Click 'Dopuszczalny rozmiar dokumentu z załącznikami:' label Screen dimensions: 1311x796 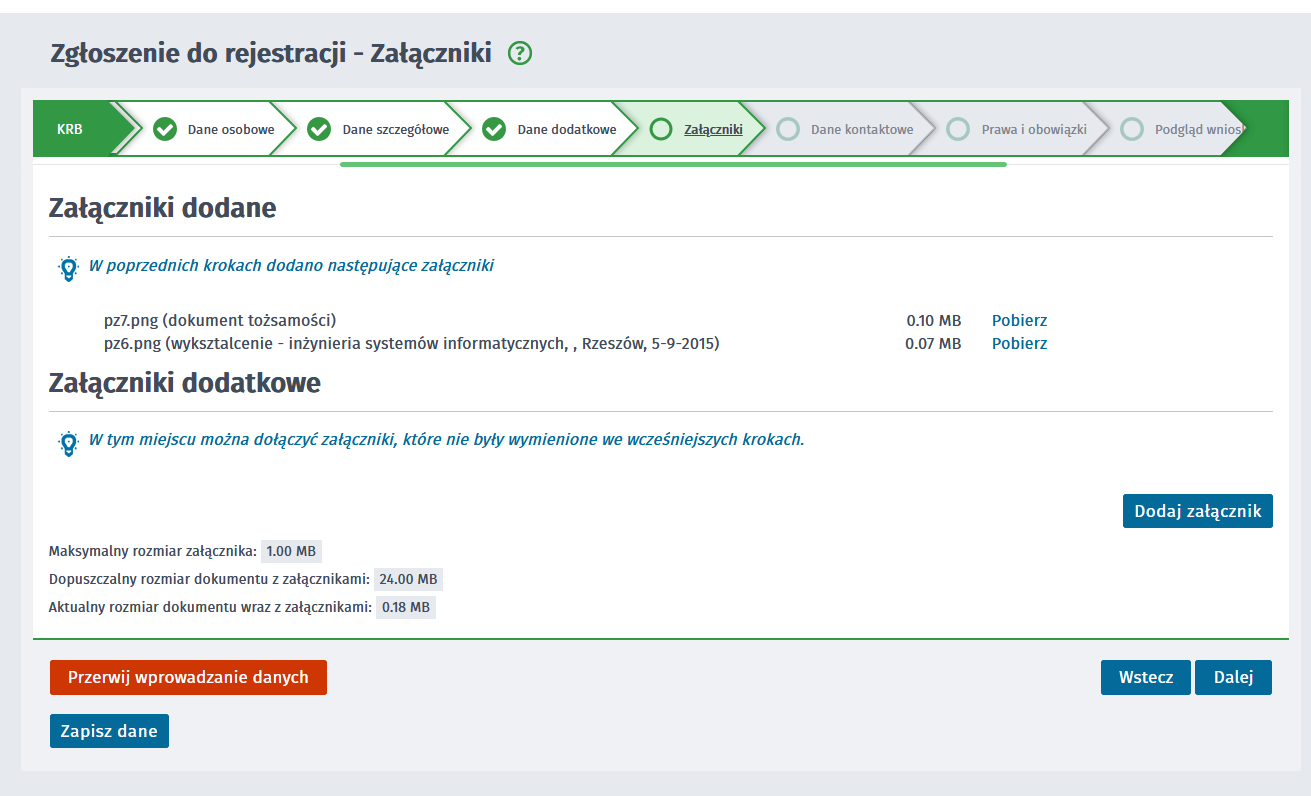tap(209, 579)
